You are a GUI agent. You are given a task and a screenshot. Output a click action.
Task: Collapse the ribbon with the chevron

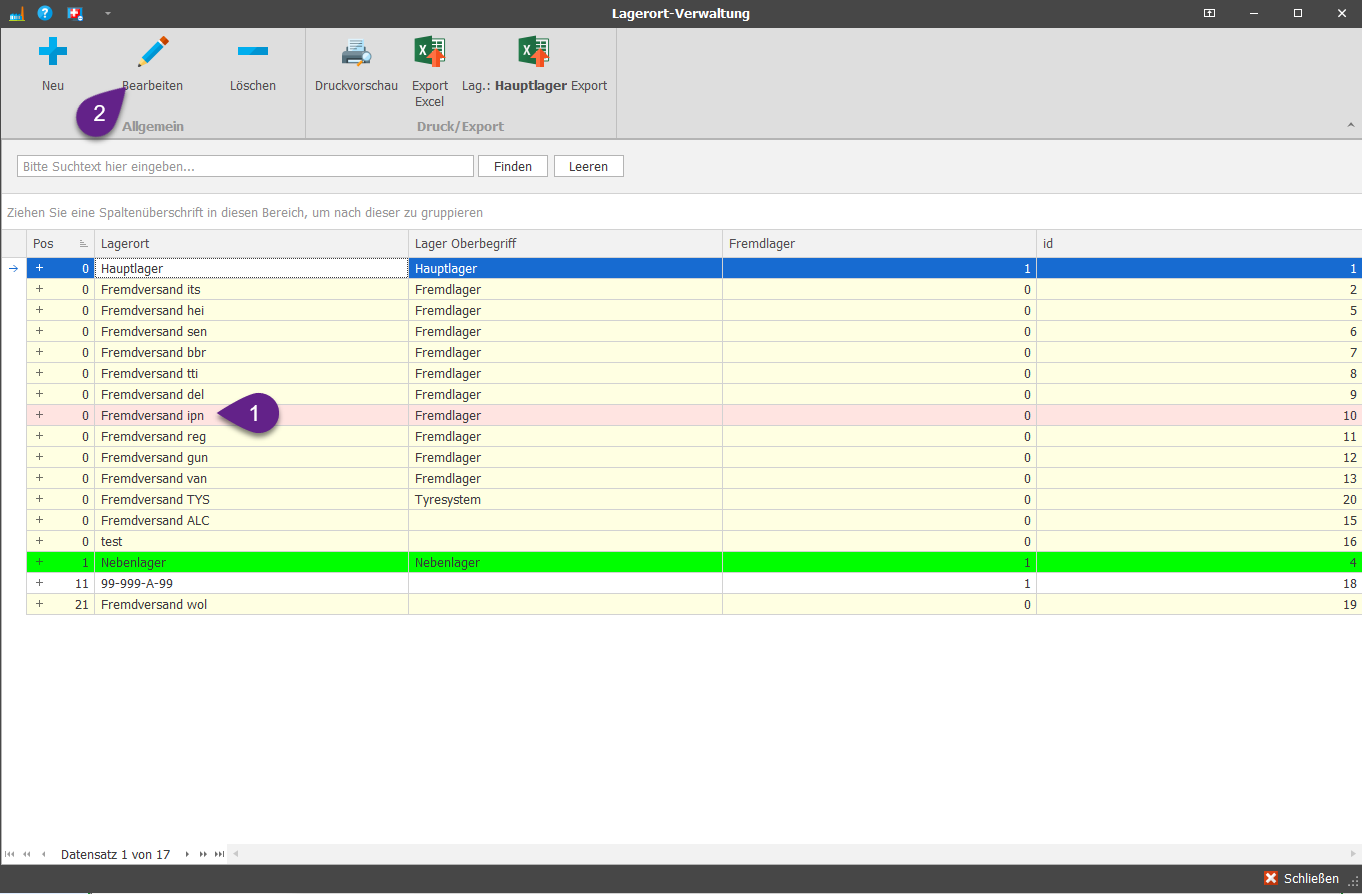pos(1350,125)
